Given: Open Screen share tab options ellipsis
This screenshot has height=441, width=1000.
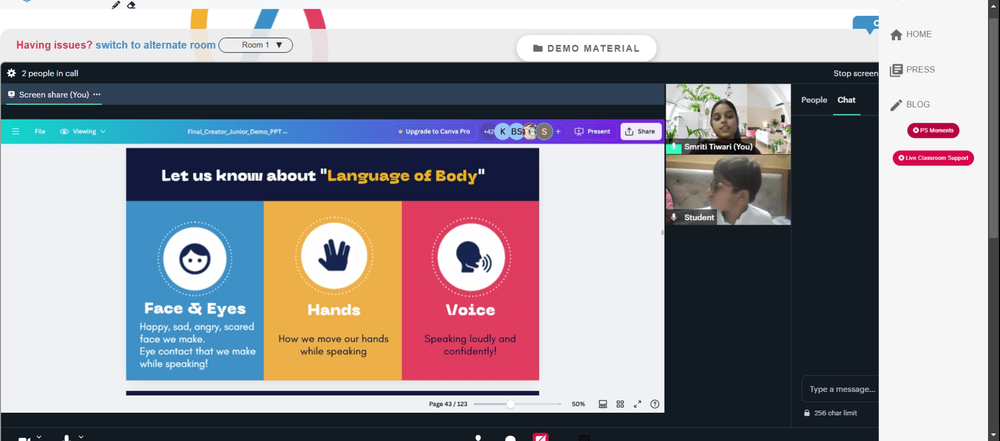Looking at the screenshot, I should coord(97,94).
